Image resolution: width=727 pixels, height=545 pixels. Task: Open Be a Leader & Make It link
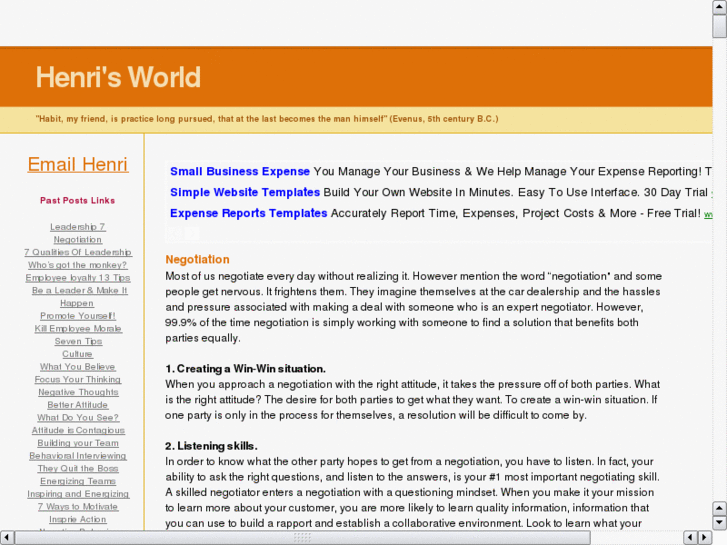[79, 290]
